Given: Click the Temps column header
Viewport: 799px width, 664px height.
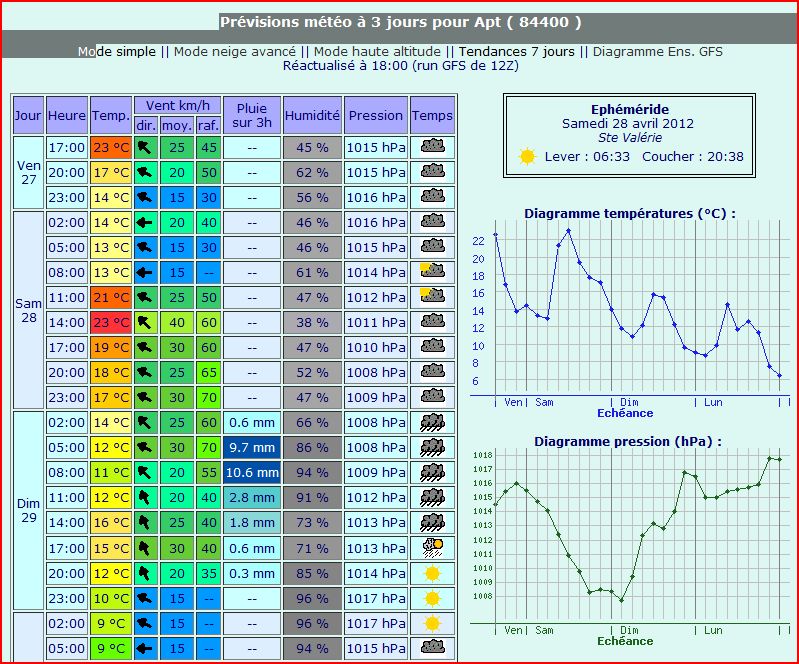Looking at the screenshot, I should (x=432, y=115).
